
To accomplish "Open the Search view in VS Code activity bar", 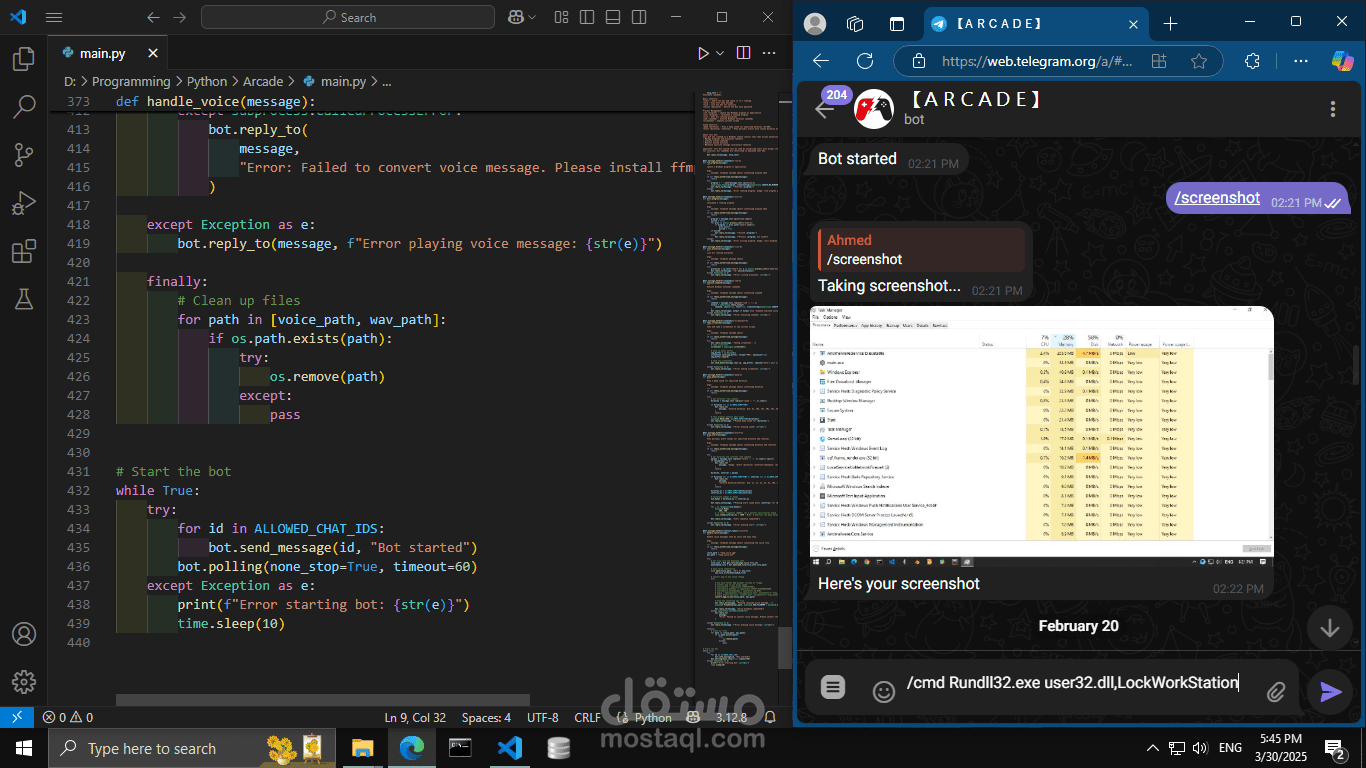I will pos(24,107).
